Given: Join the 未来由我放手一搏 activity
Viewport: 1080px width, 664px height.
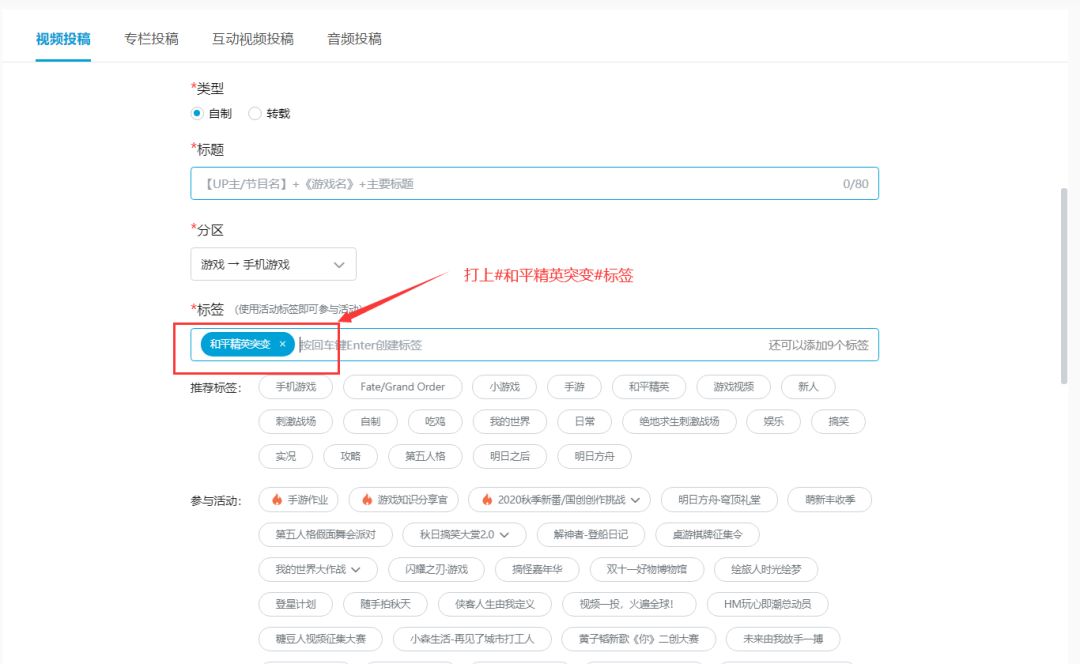Looking at the screenshot, I should pos(783,639).
